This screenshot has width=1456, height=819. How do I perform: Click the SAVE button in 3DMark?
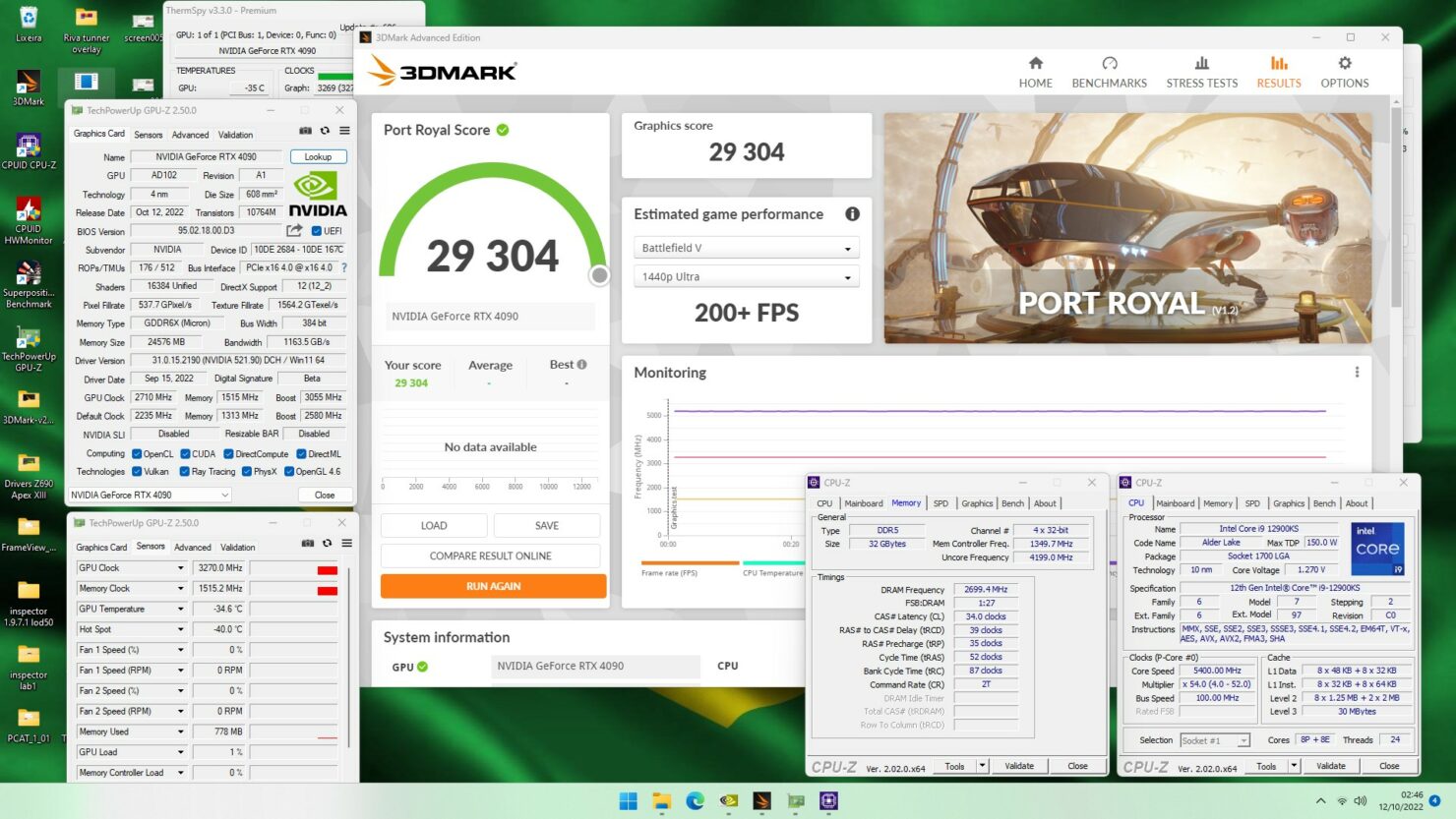tap(547, 526)
